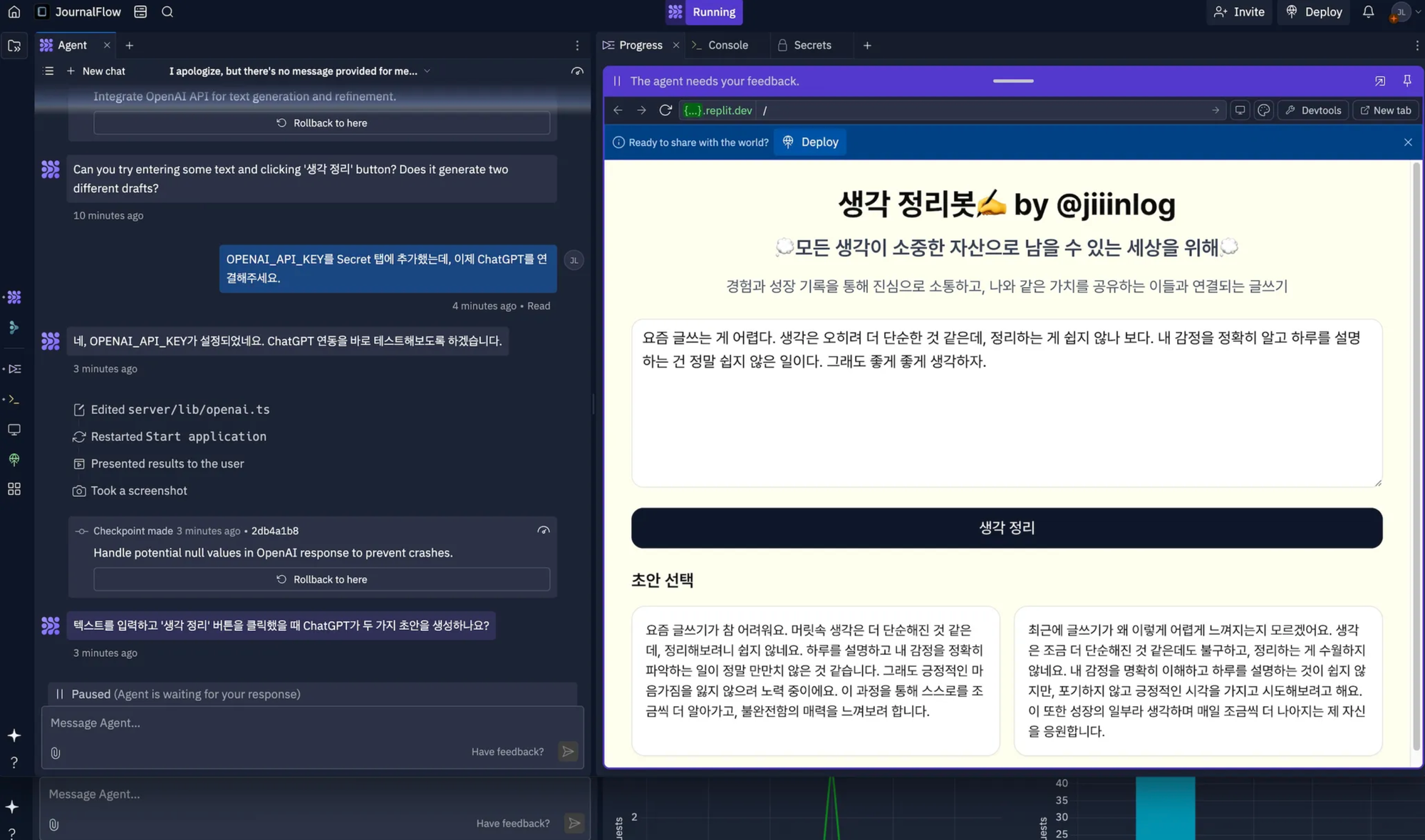
Task: Open the Agent pane three-dot menu
Action: tap(577, 46)
